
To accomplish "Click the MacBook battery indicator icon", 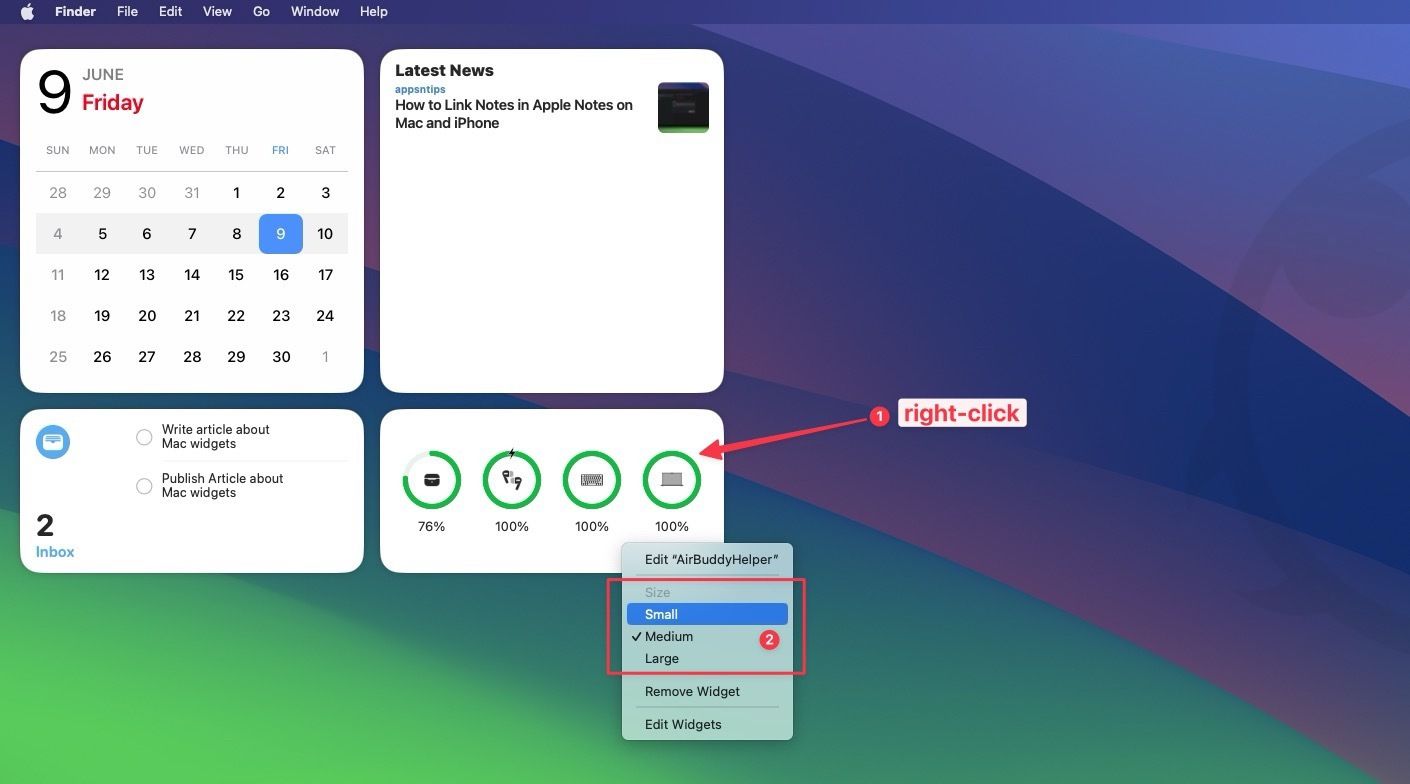I will 671,479.
